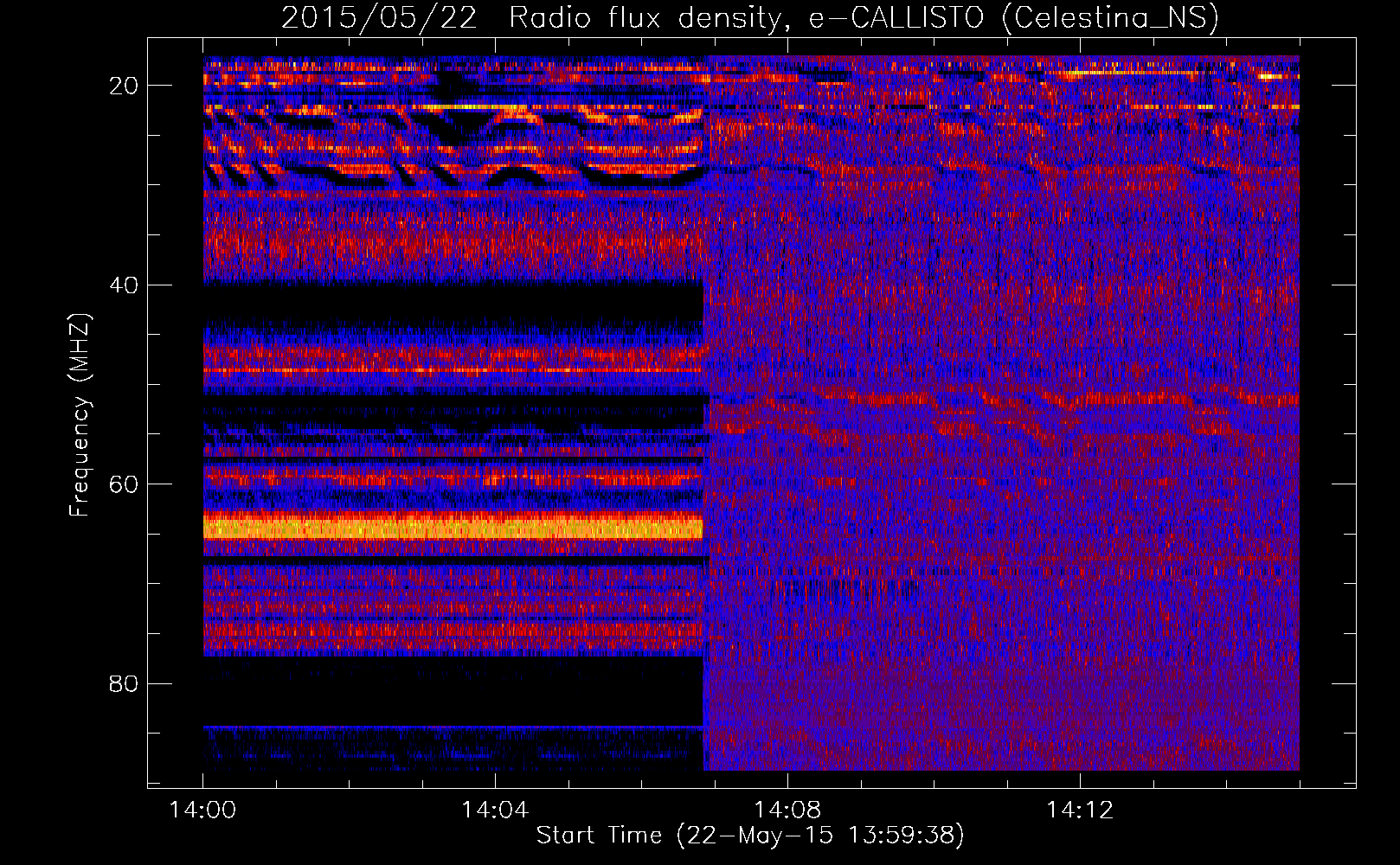Click the 80 frequency tick label
The height and width of the screenshot is (865, 1400).
(125, 683)
